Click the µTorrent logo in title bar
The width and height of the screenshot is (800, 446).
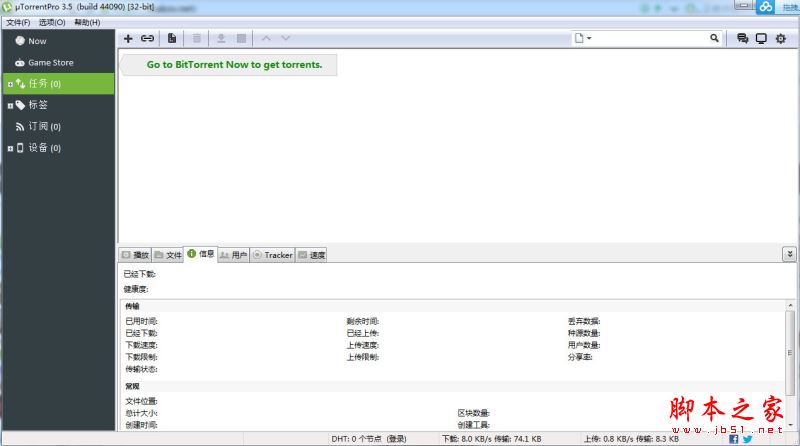pos(7,7)
